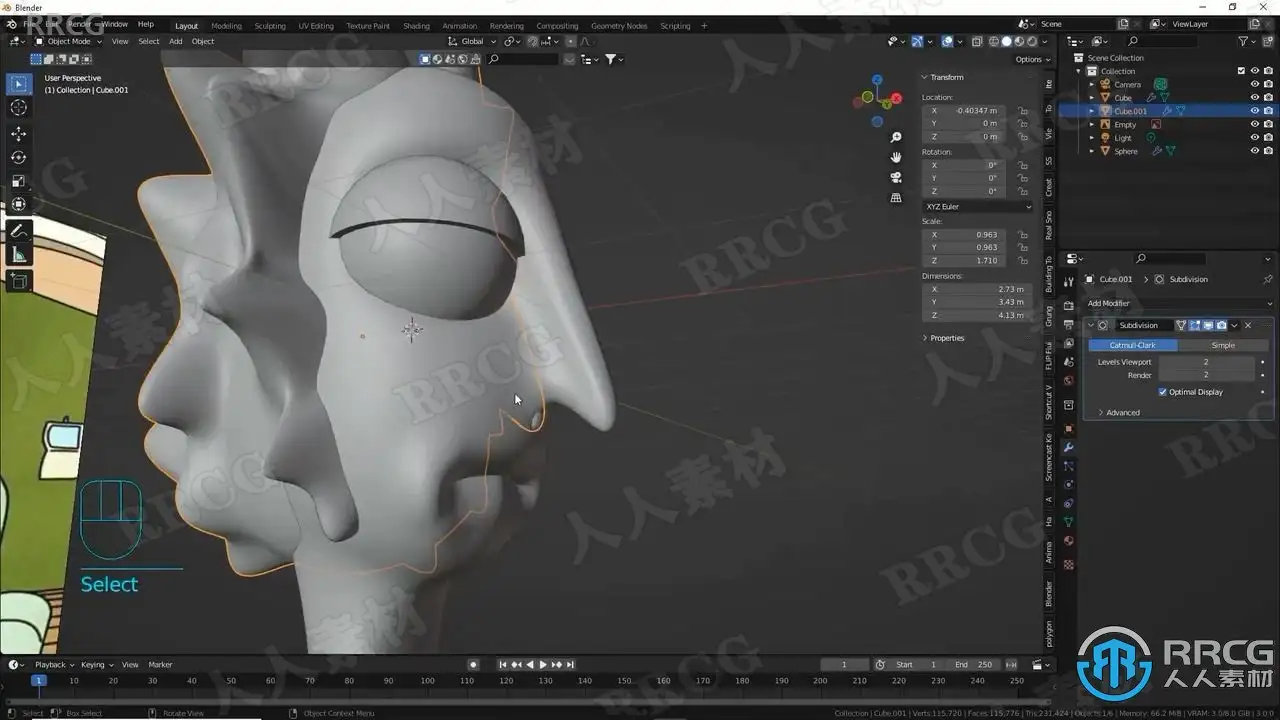Select the Annotate pencil tool
The height and width of the screenshot is (720, 1280).
tap(18, 230)
